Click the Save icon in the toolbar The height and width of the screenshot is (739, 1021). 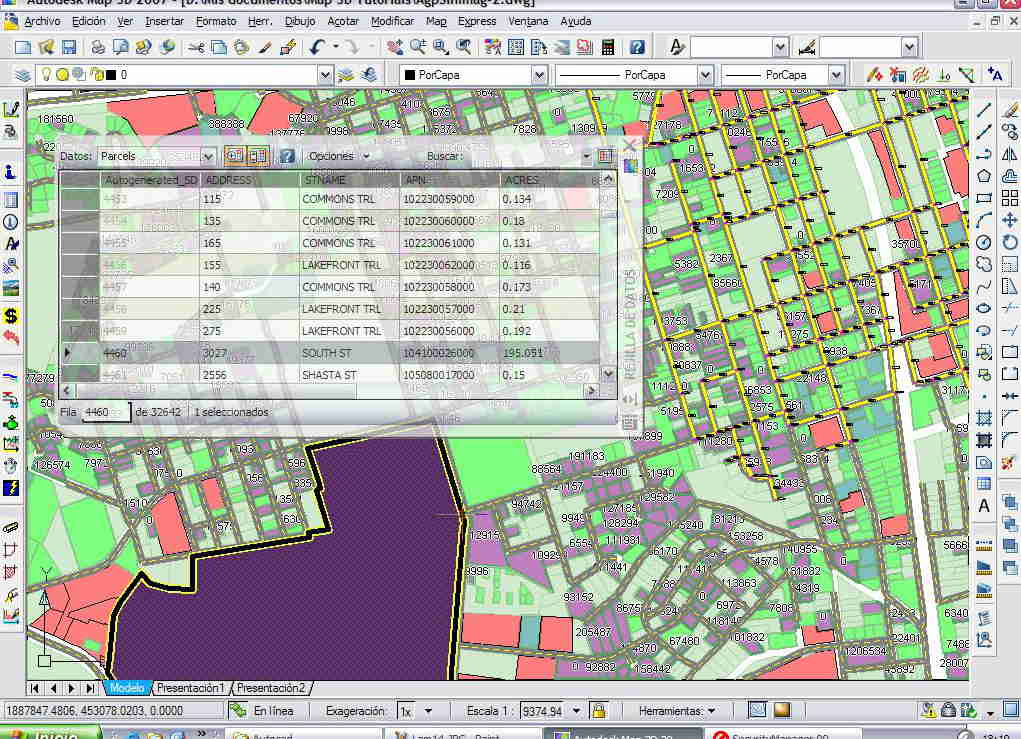pyautogui.click(x=69, y=47)
